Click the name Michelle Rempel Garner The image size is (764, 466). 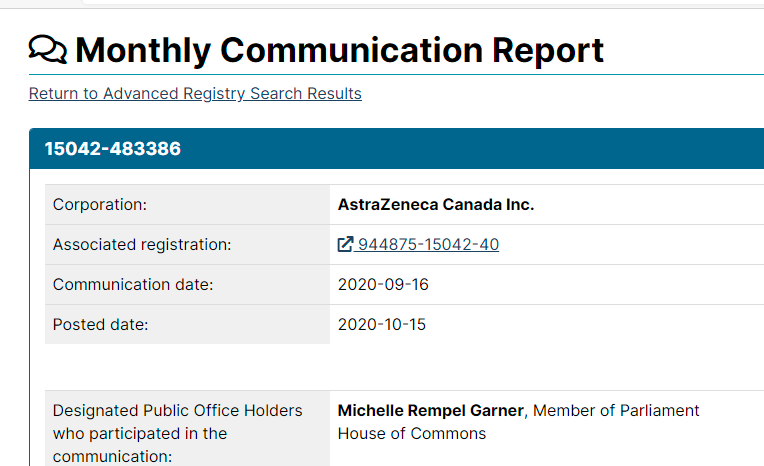tap(431, 411)
